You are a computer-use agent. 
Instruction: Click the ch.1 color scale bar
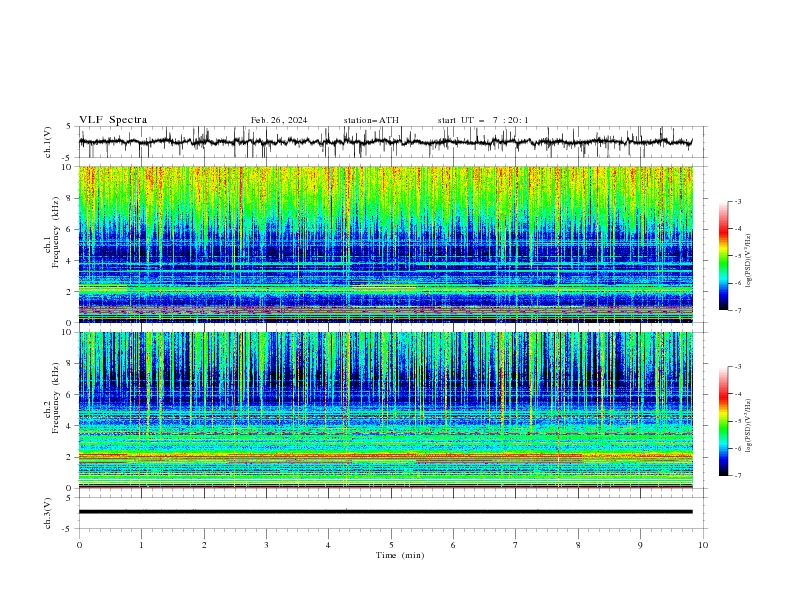coord(723,256)
